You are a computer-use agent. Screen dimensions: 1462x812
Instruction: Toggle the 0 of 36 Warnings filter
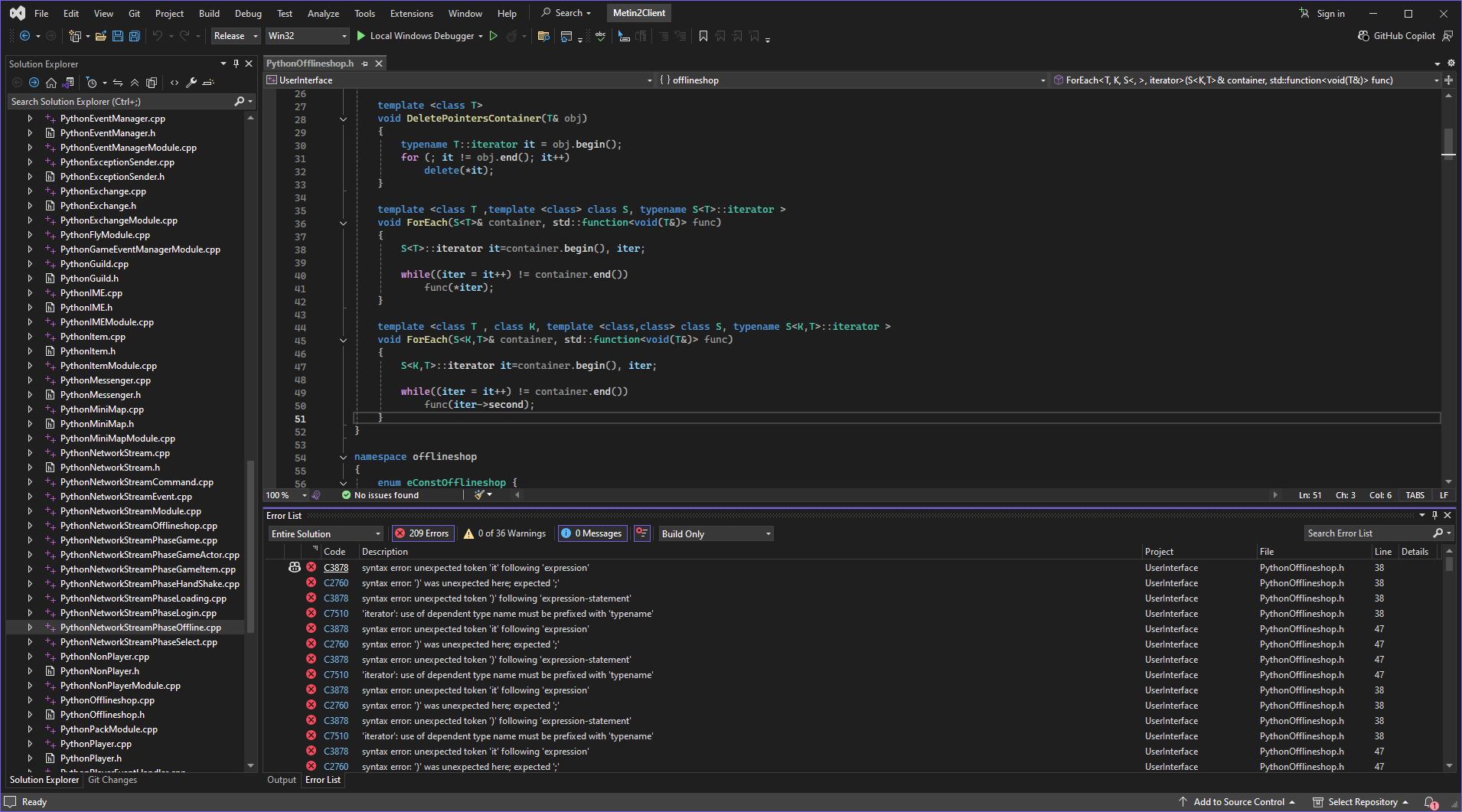(x=505, y=533)
